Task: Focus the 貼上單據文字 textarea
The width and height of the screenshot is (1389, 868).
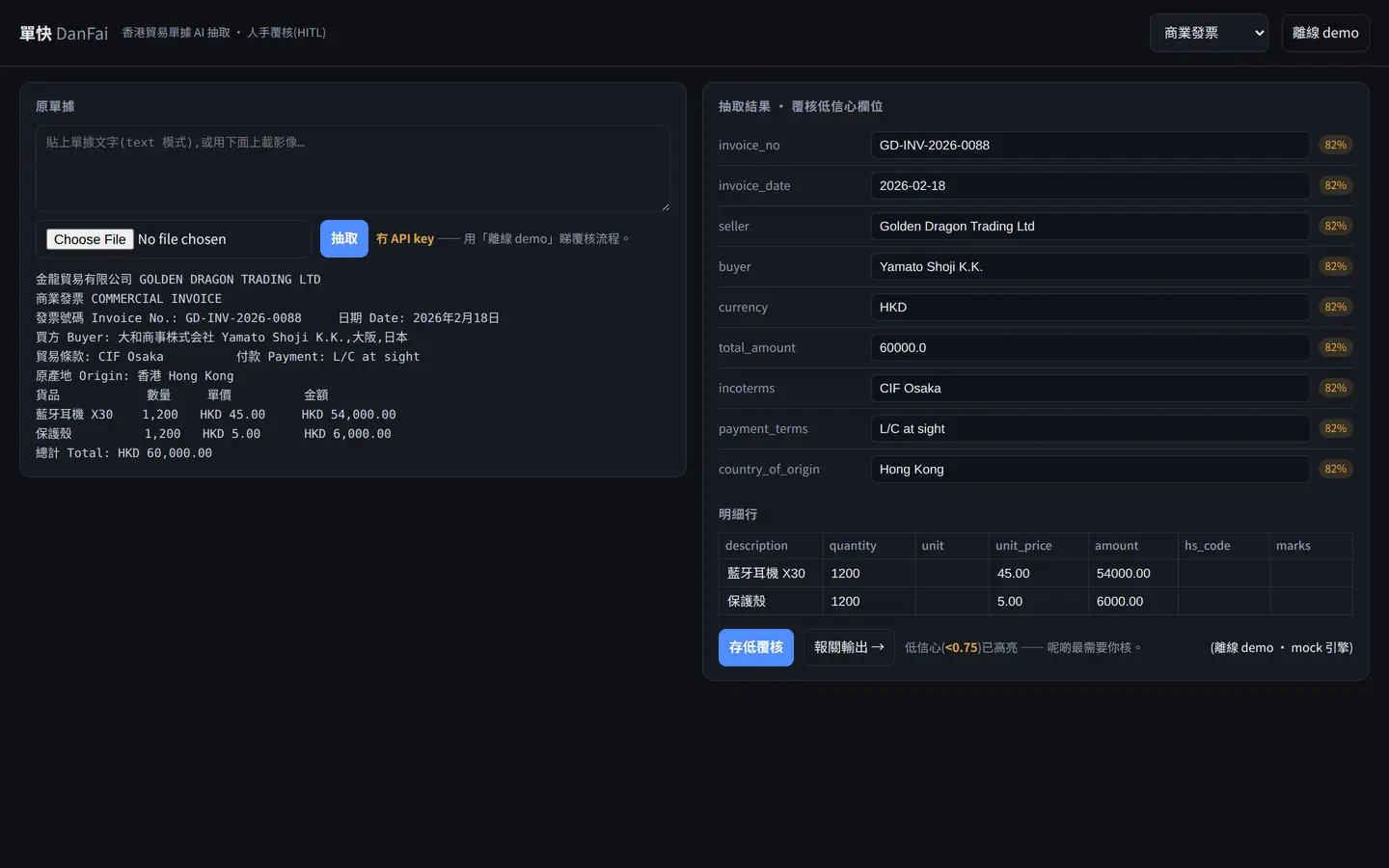Action: pos(353,169)
